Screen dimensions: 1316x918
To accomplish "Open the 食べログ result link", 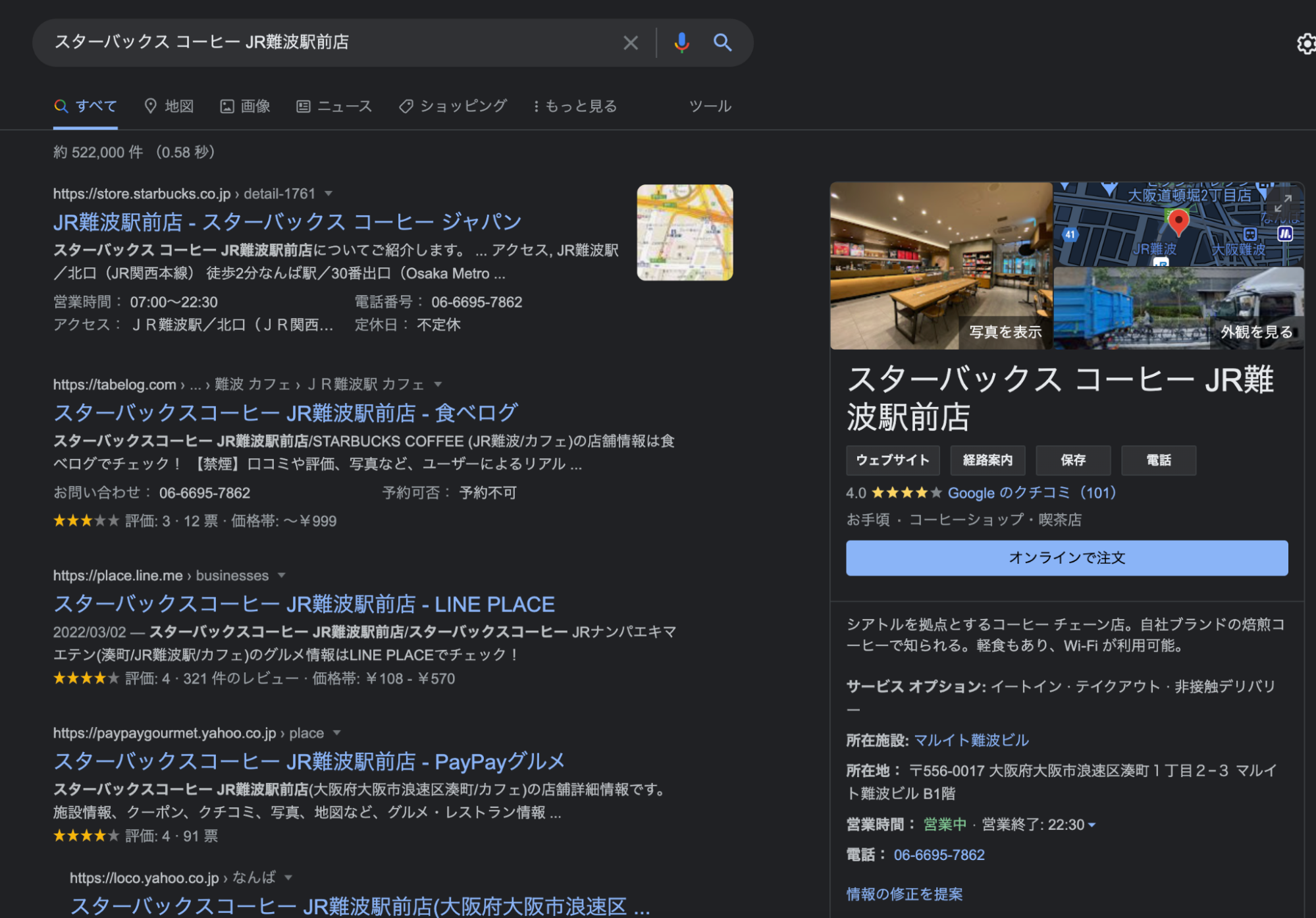I will point(286,414).
